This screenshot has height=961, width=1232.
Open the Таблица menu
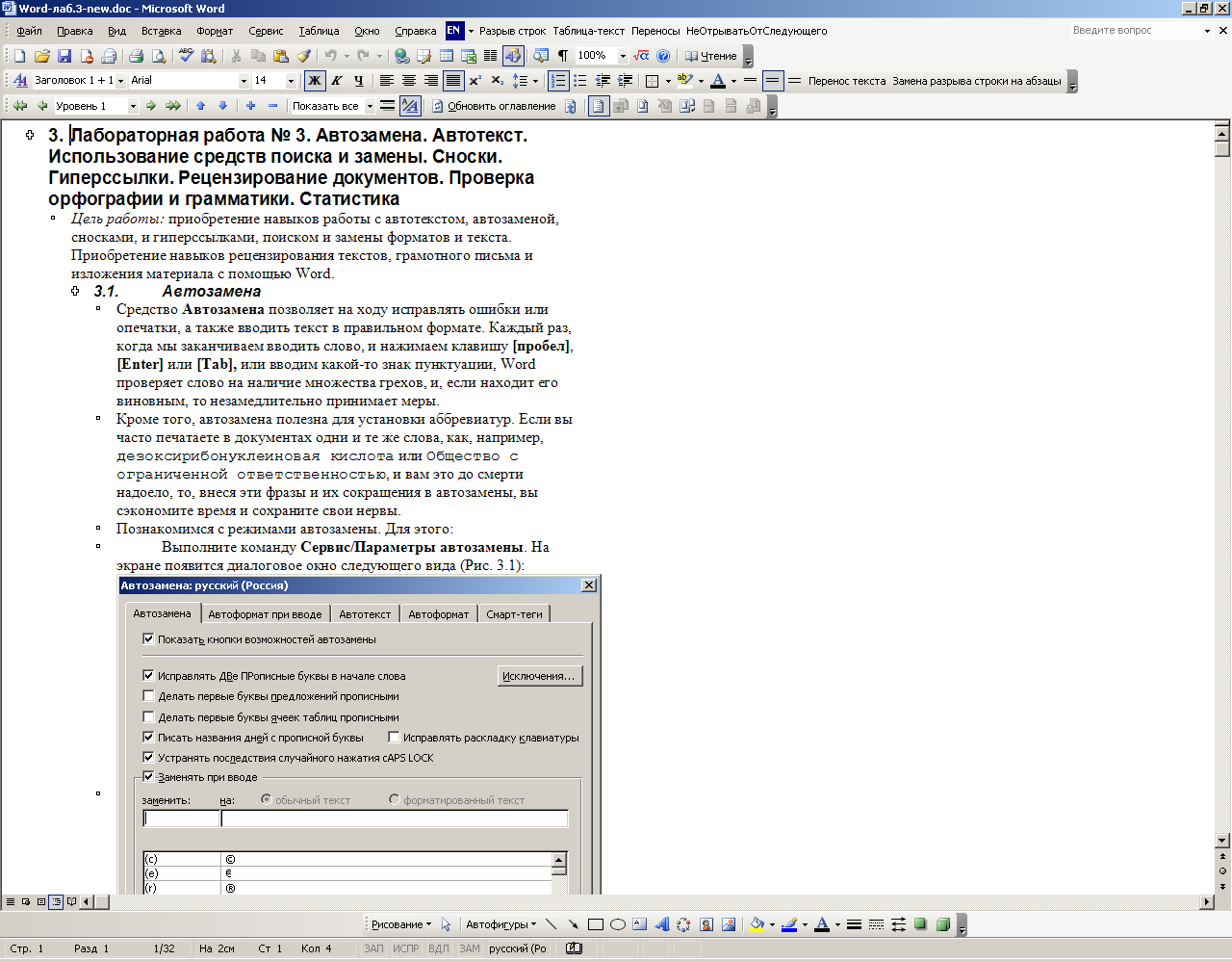(x=319, y=31)
